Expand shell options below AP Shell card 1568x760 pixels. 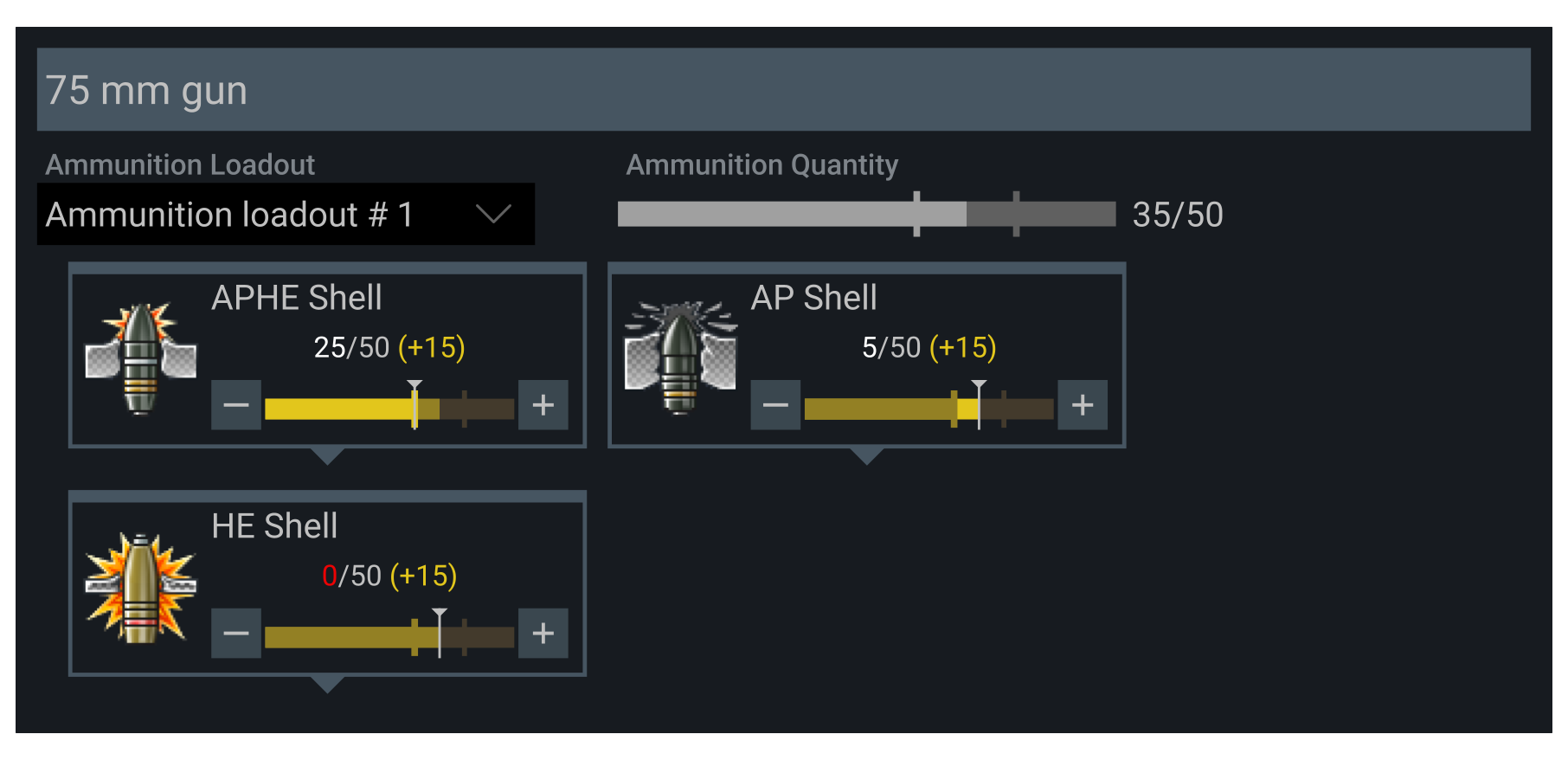(866, 456)
